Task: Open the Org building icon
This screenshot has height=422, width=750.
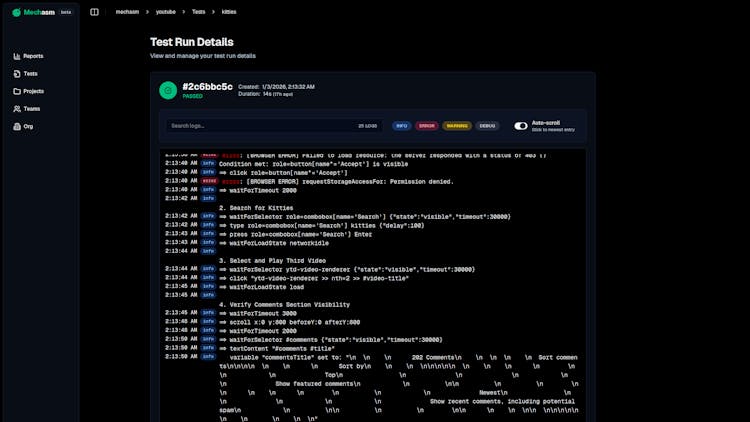Action: point(17,127)
